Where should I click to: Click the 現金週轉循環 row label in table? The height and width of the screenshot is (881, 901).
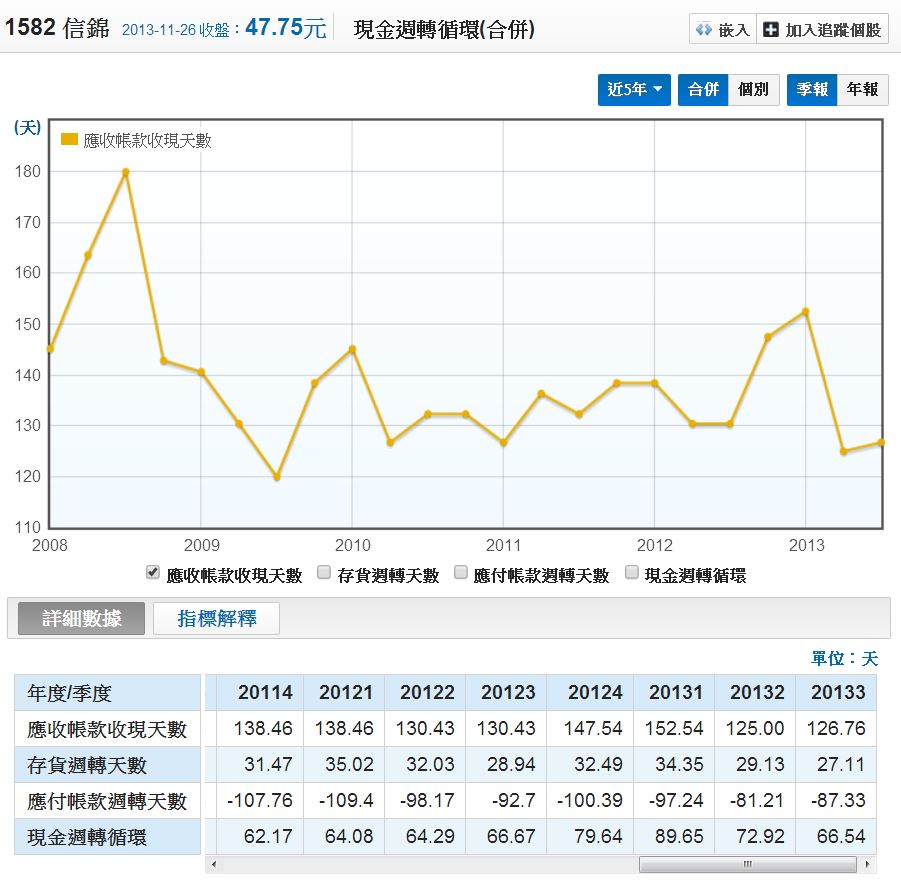tap(87, 837)
